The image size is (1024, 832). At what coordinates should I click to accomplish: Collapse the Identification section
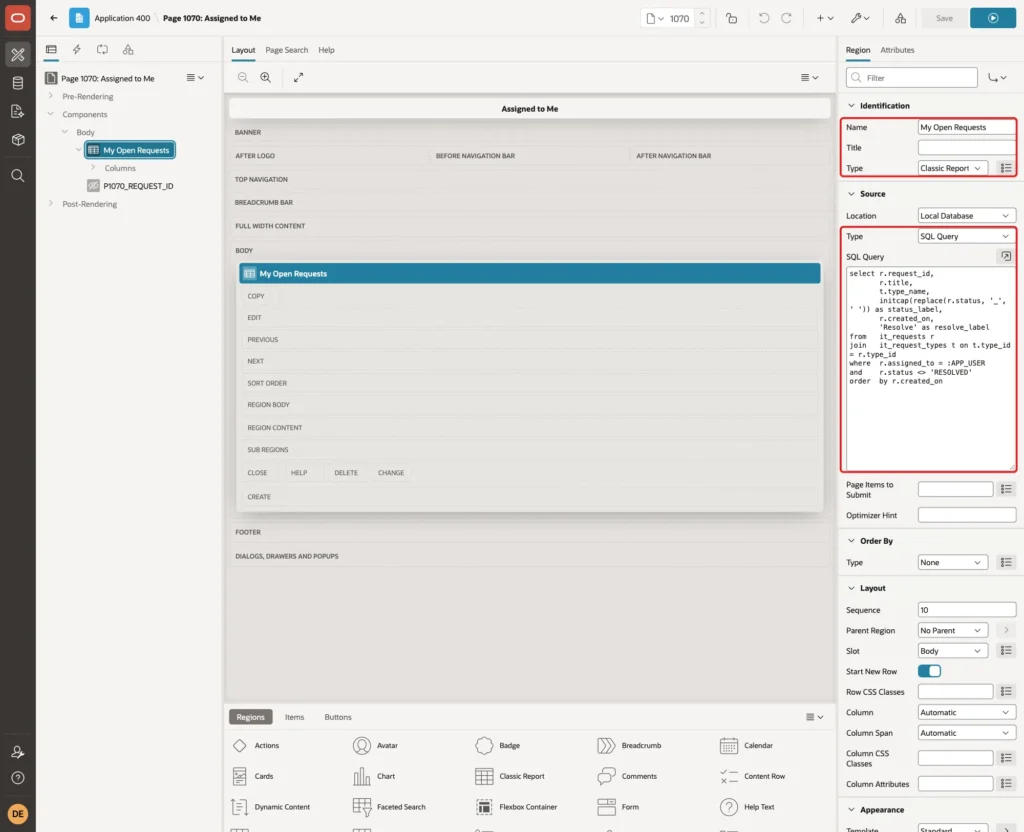851,106
